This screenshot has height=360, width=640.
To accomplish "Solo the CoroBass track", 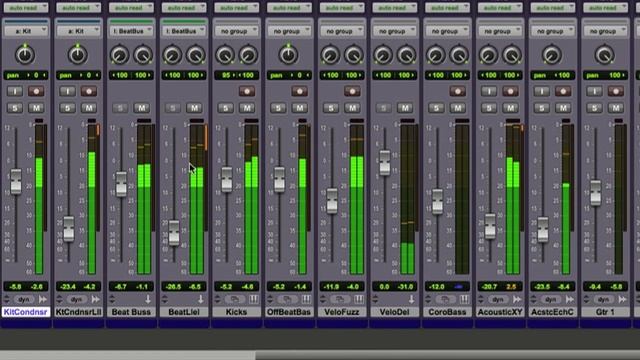I will 436,108.
